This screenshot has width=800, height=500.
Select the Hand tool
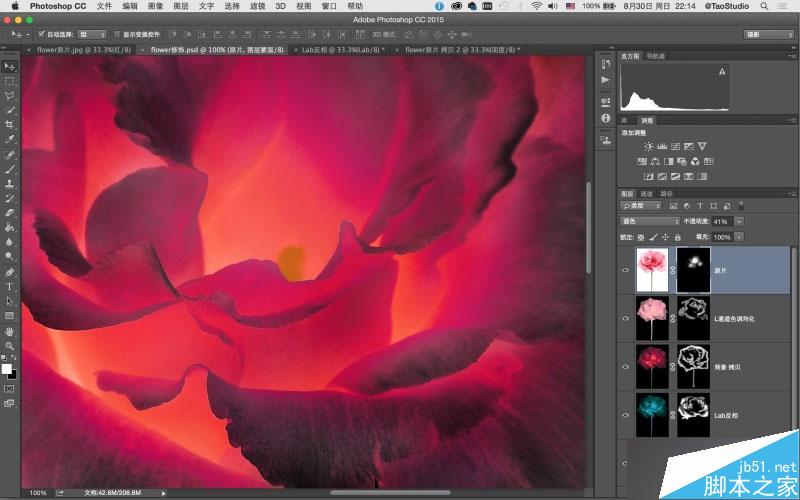pos(9,332)
